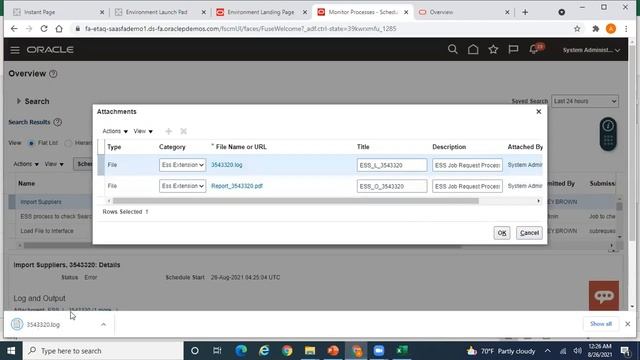Select the Import Suppliers row
Viewport: 640px width, 360px height.
51,202
